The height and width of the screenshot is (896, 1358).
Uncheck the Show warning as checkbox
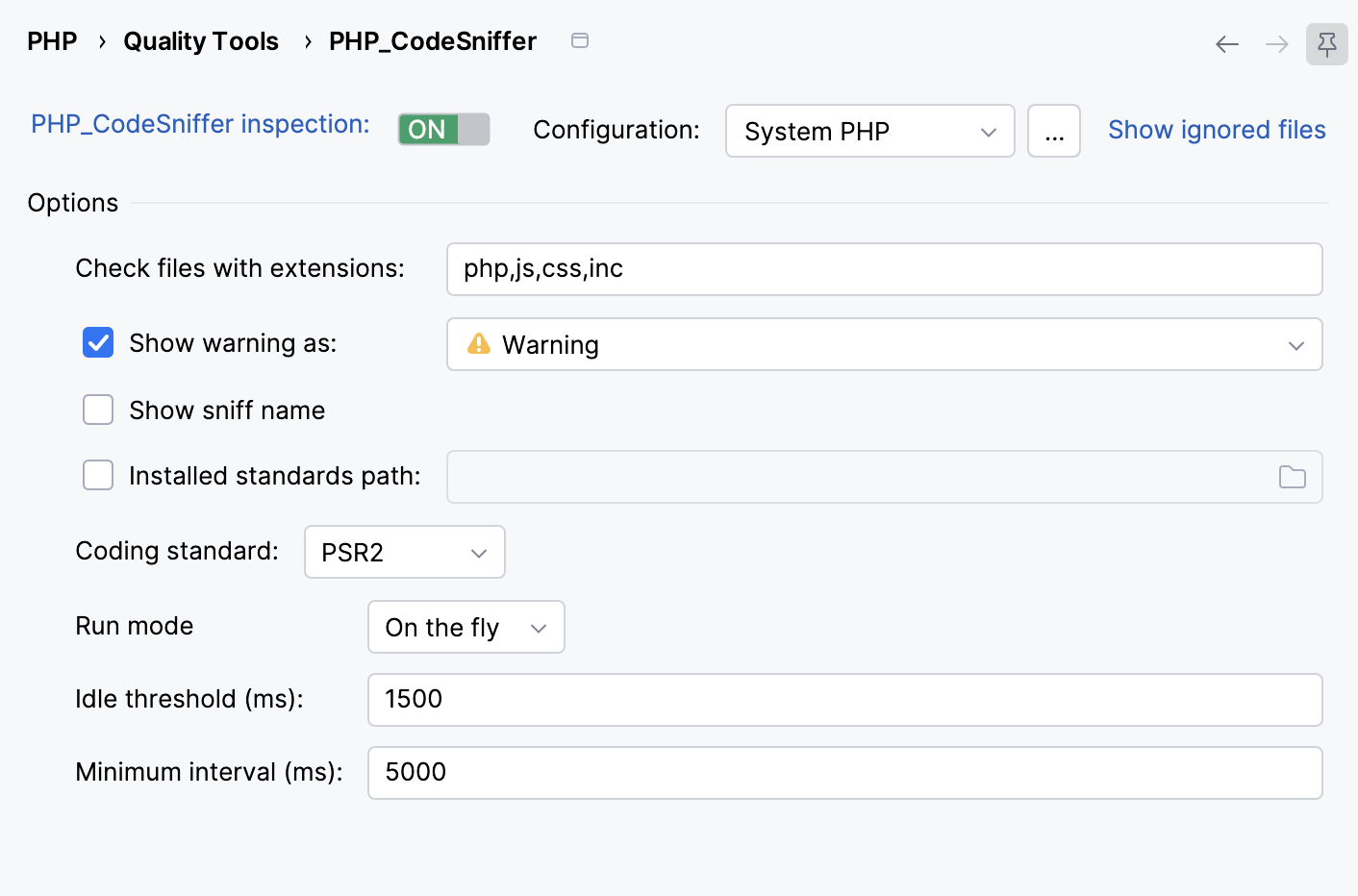pos(98,342)
